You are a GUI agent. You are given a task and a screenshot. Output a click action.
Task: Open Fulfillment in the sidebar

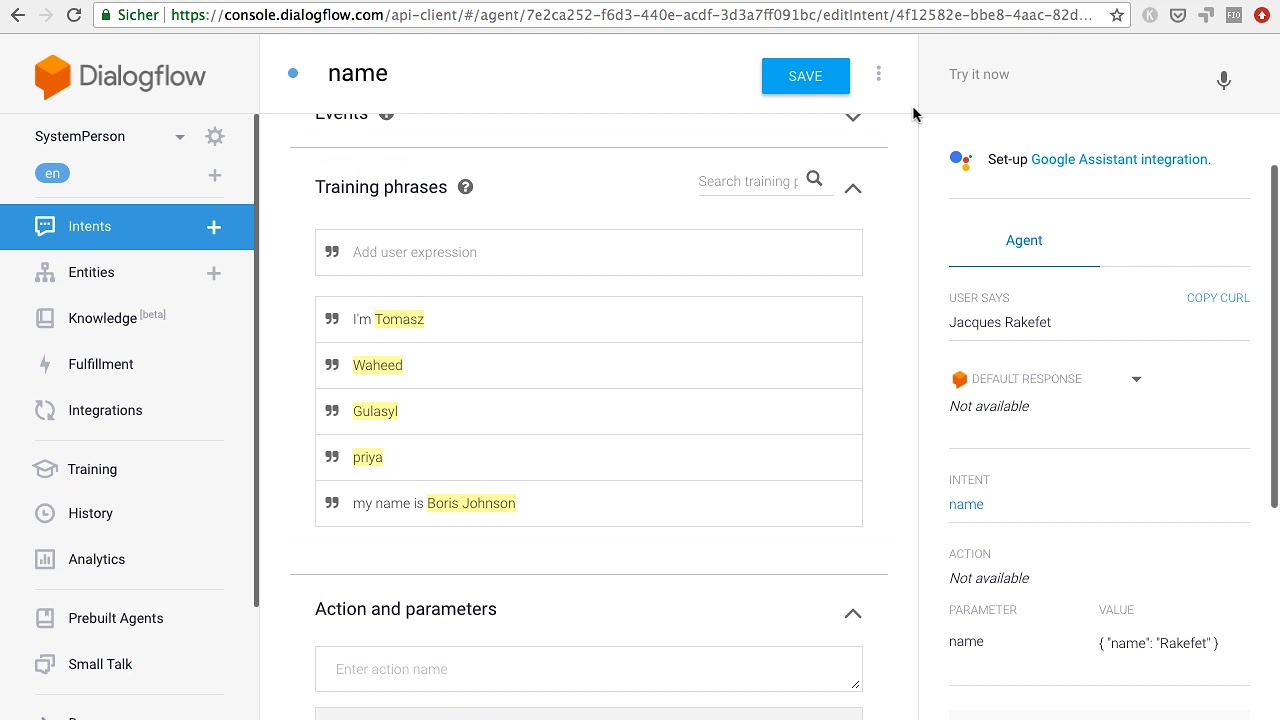(x=100, y=364)
